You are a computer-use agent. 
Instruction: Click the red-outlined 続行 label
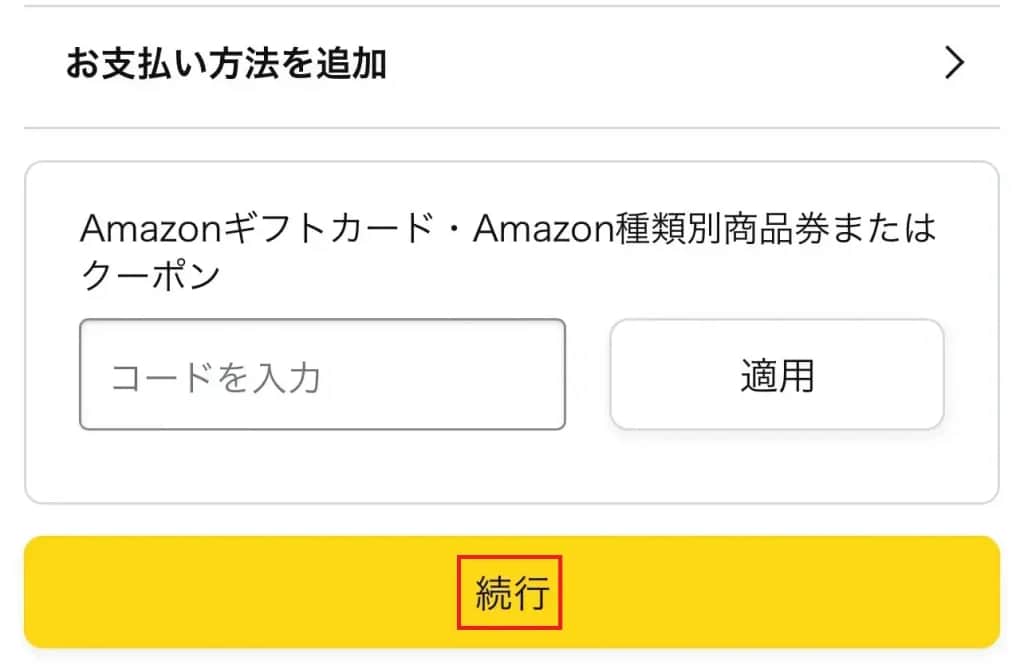(511, 593)
